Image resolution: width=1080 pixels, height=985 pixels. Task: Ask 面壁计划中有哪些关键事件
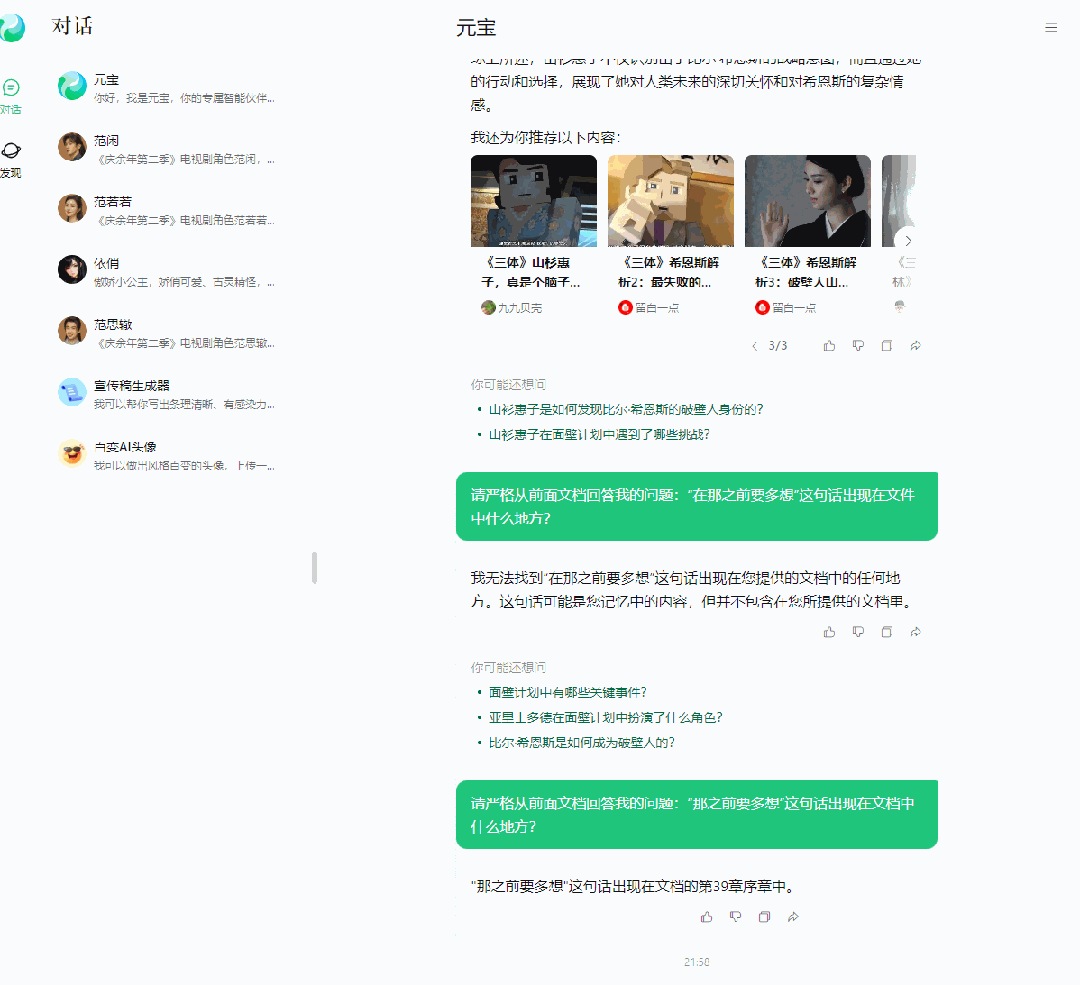568,692
